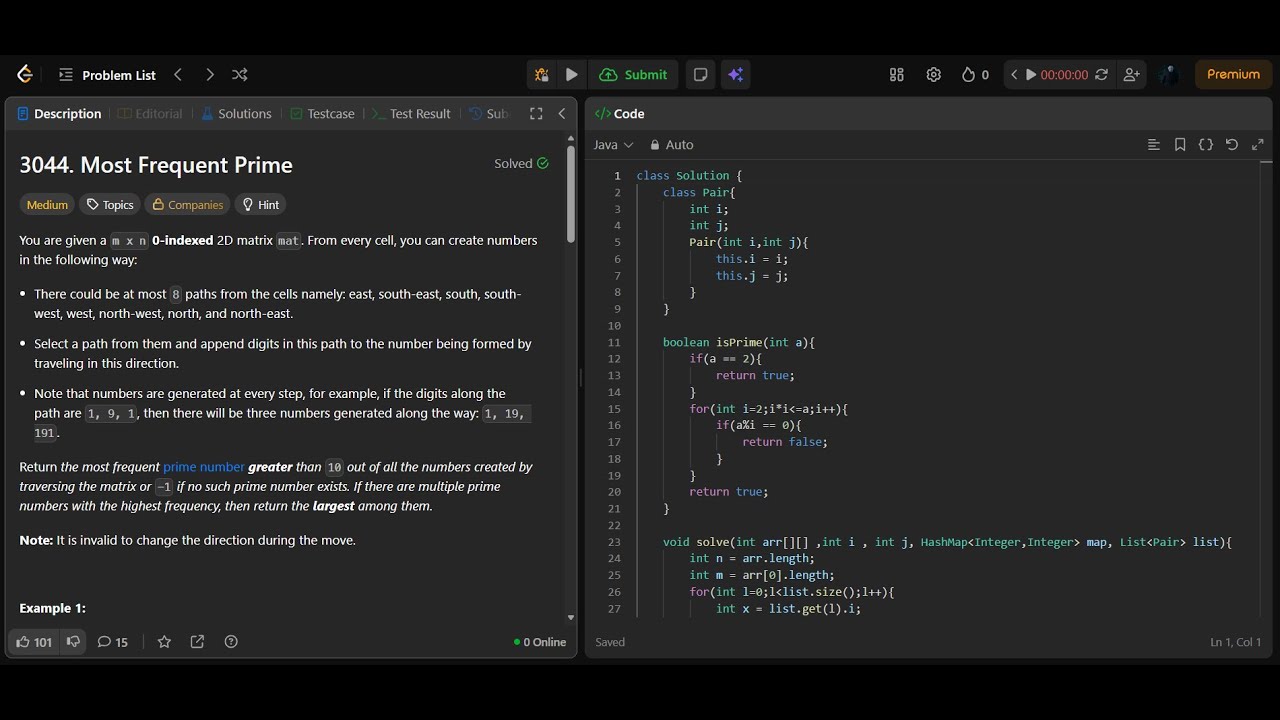1280x720 pixels.
Task: Click the description panel scrollbar
Action: click(571, 195)
